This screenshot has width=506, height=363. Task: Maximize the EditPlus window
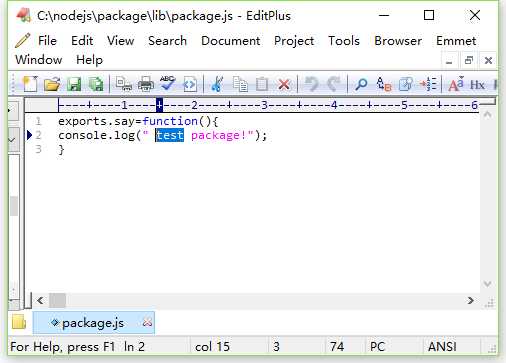click(429, 15)
